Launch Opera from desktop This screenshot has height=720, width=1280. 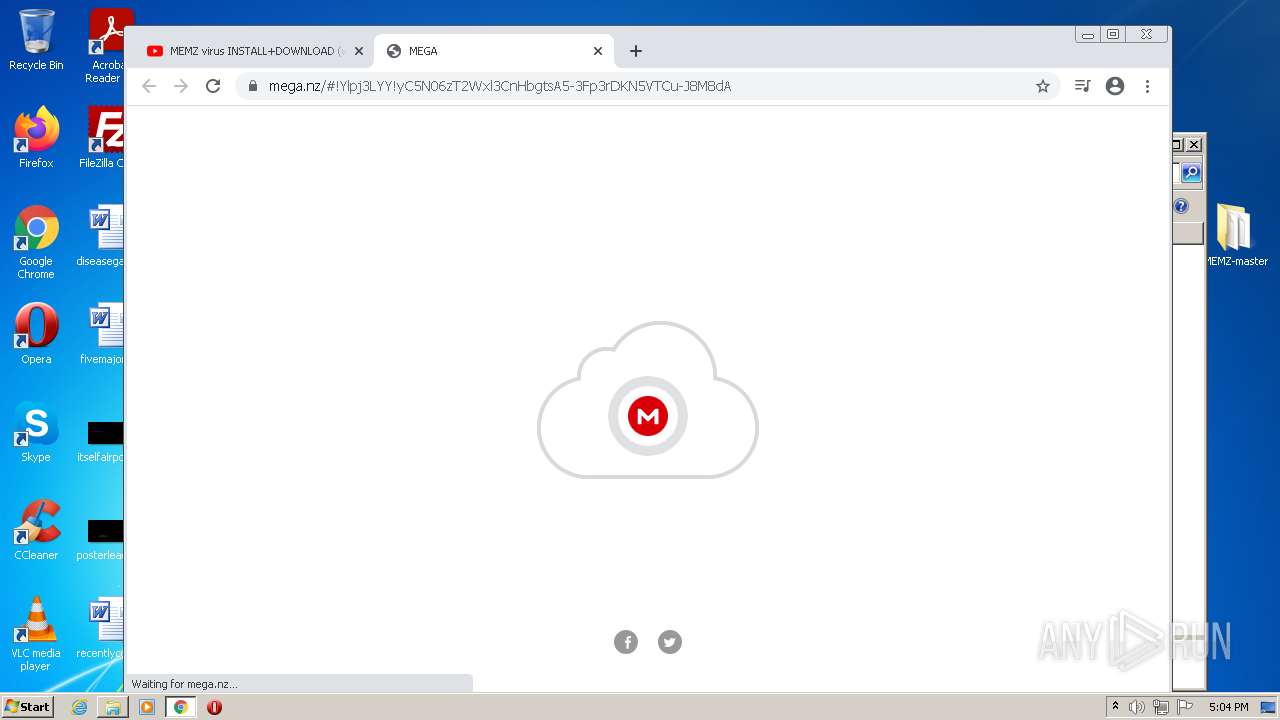36,334
